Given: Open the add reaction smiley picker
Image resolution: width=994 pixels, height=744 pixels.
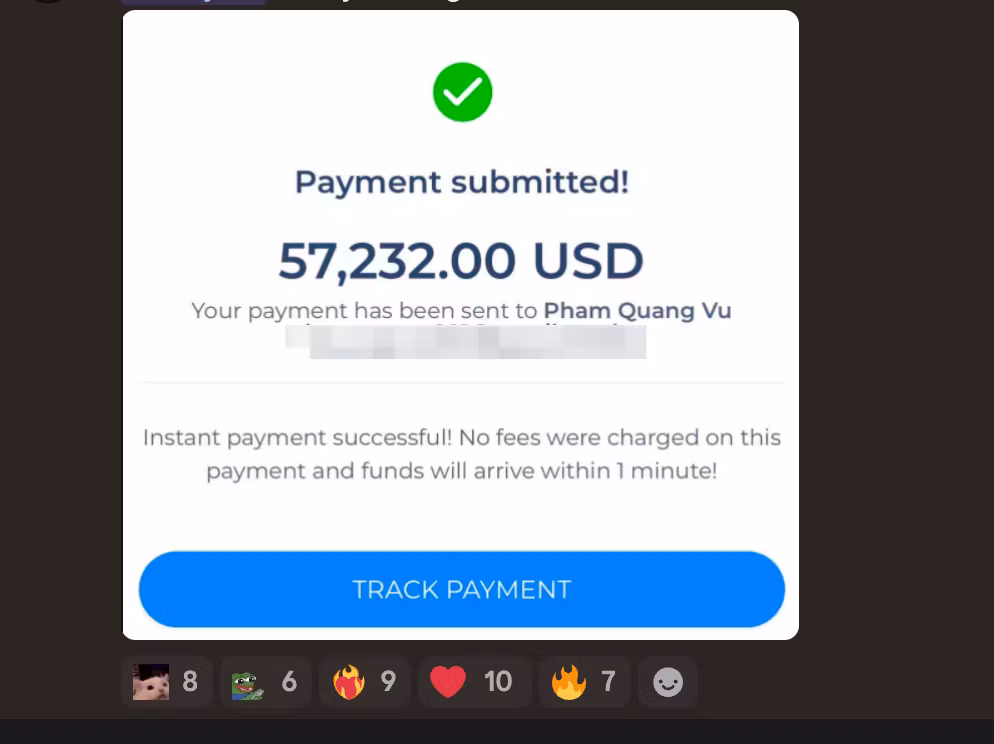Looking at the screenshot, I should [x=668, y=682].
